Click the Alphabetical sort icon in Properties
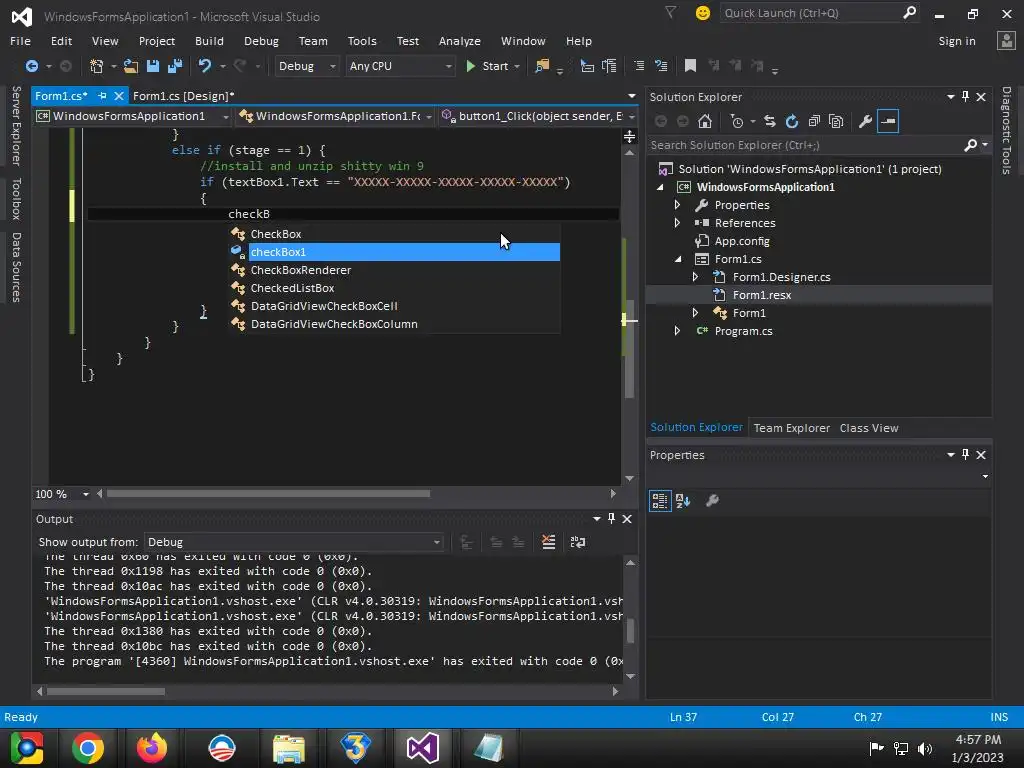 click(683, 501)
